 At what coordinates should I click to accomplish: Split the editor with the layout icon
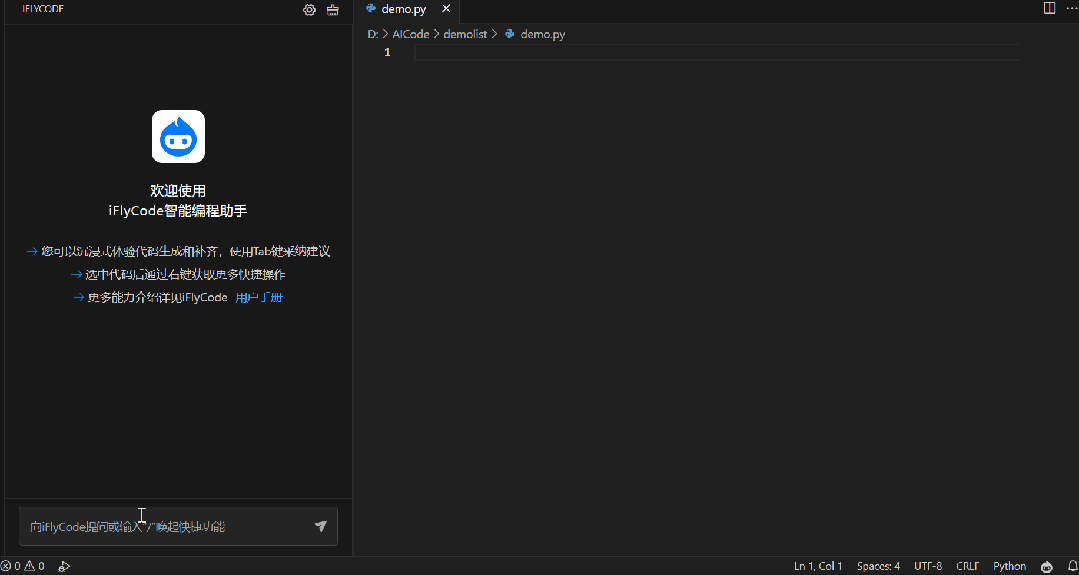(1049, 8)
